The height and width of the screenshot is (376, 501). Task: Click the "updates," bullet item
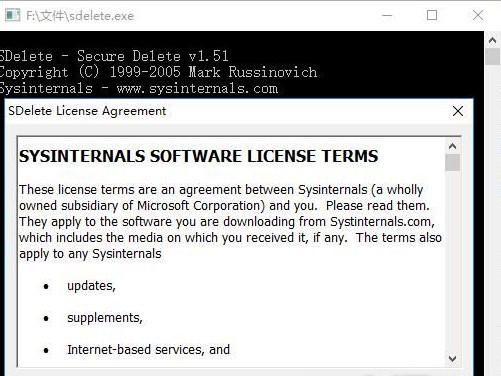(x=91, y=286)
